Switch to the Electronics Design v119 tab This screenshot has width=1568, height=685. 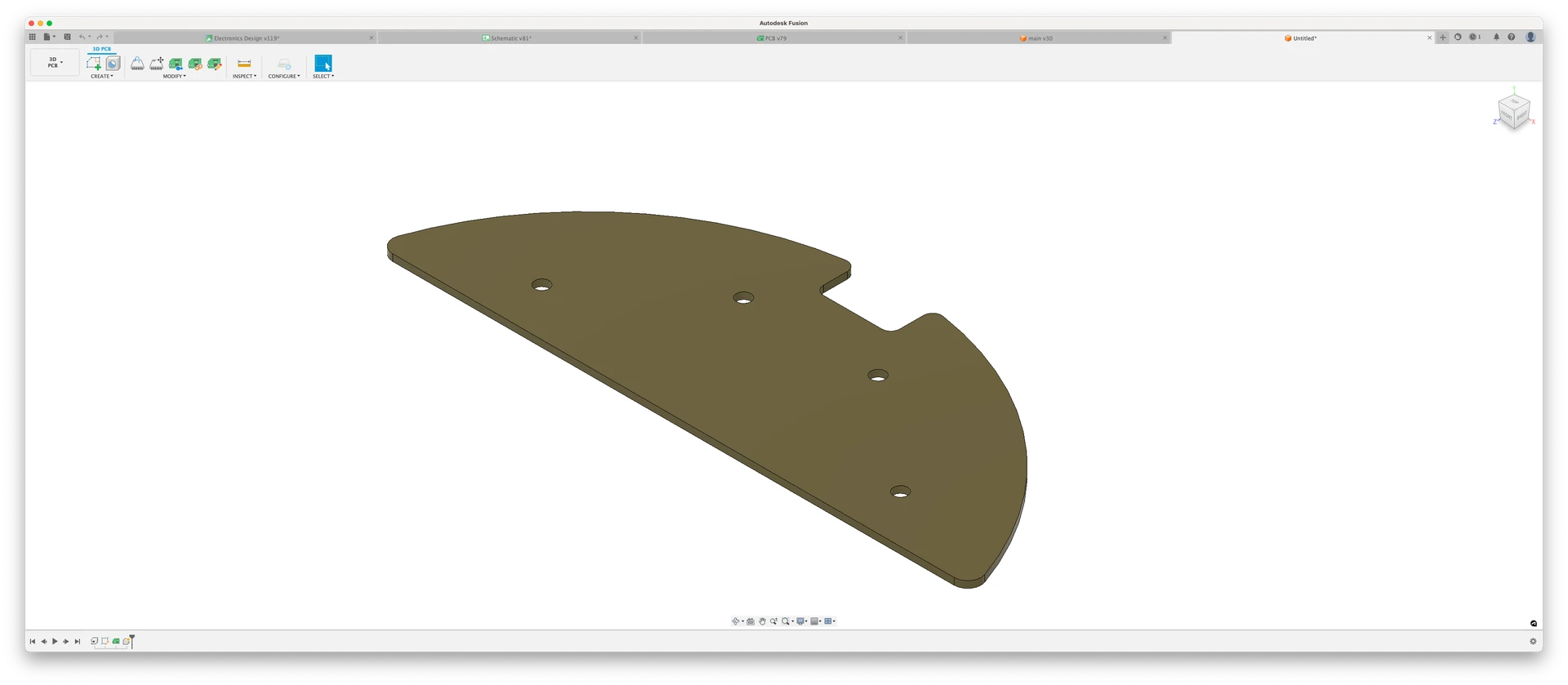pyautogui.click(x=245, y=38)
